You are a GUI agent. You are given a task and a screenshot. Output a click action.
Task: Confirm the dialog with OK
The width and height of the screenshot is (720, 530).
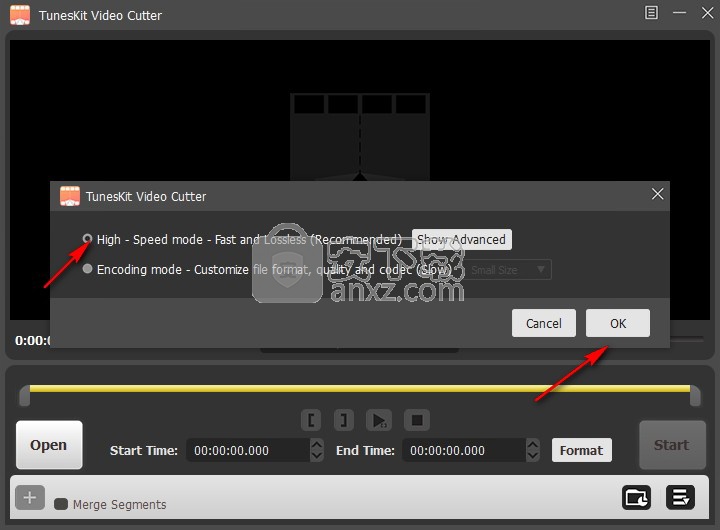point(618,323)
